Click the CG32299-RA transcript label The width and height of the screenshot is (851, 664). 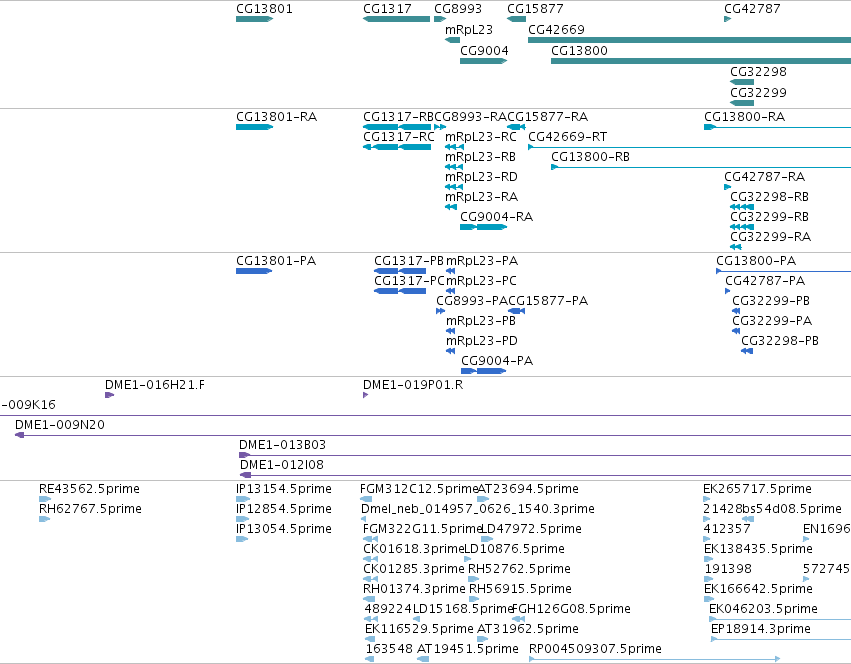click(x=770, y=237)
